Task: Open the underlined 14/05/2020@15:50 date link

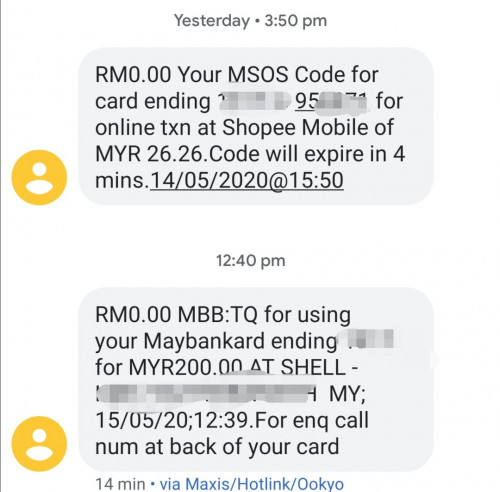Action: click(247, 180)
